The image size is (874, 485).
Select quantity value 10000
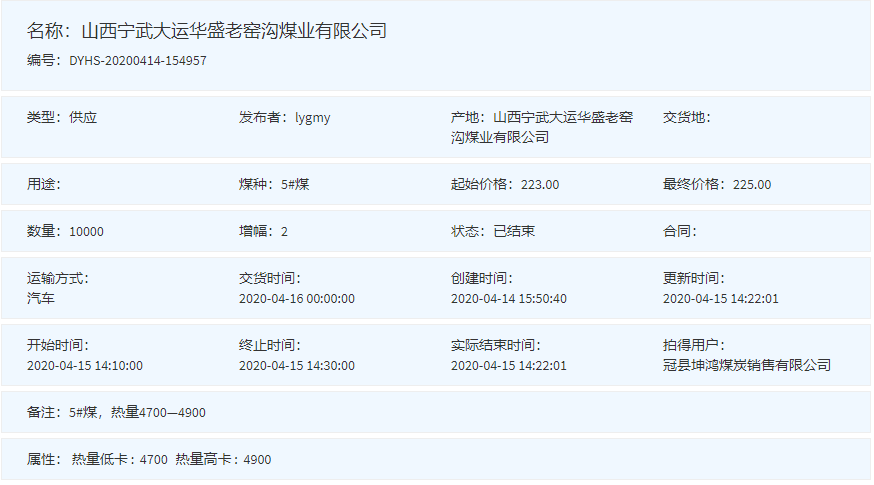click(86, 232)
